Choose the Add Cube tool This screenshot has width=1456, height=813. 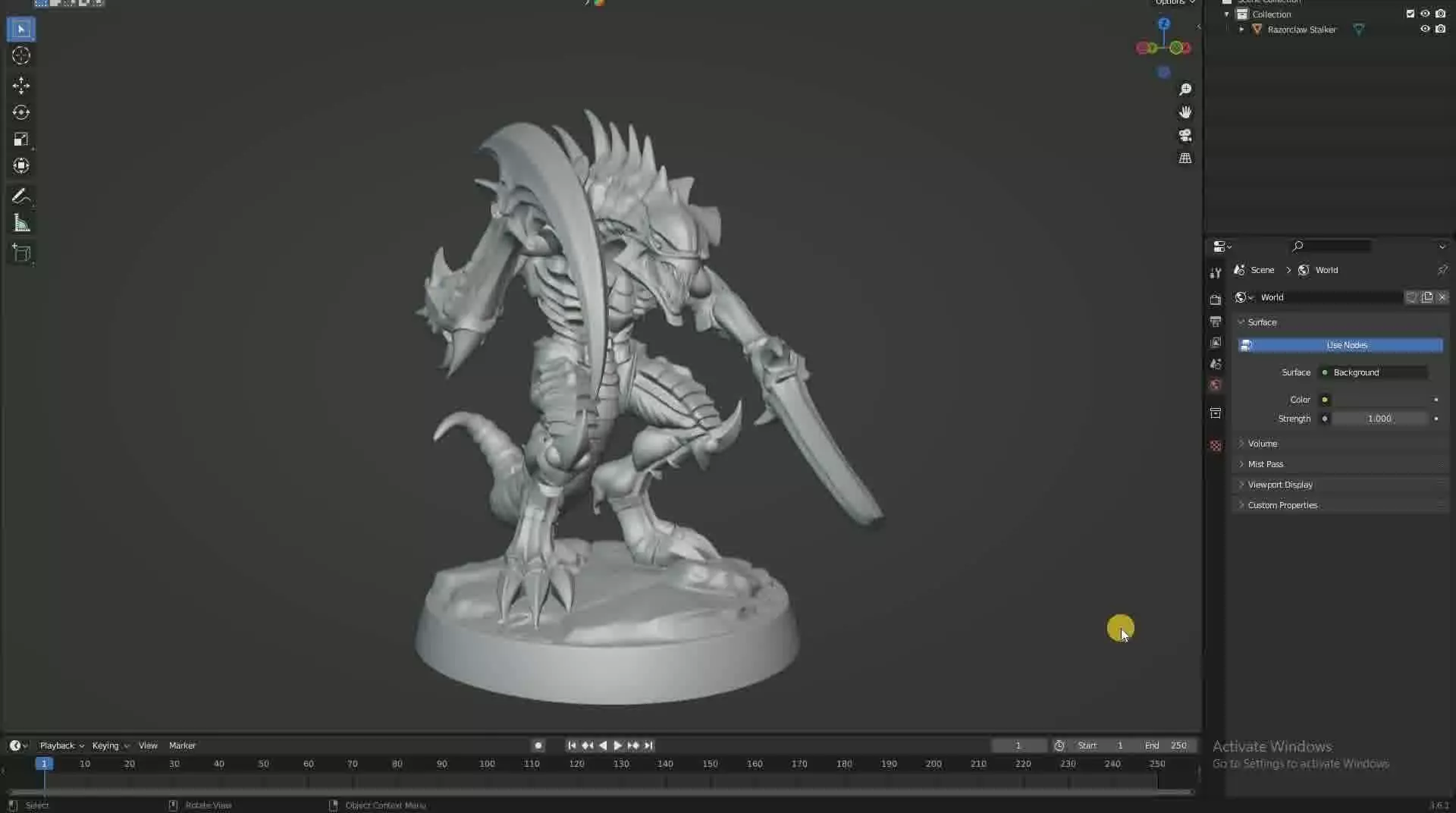tap(21, 253)
